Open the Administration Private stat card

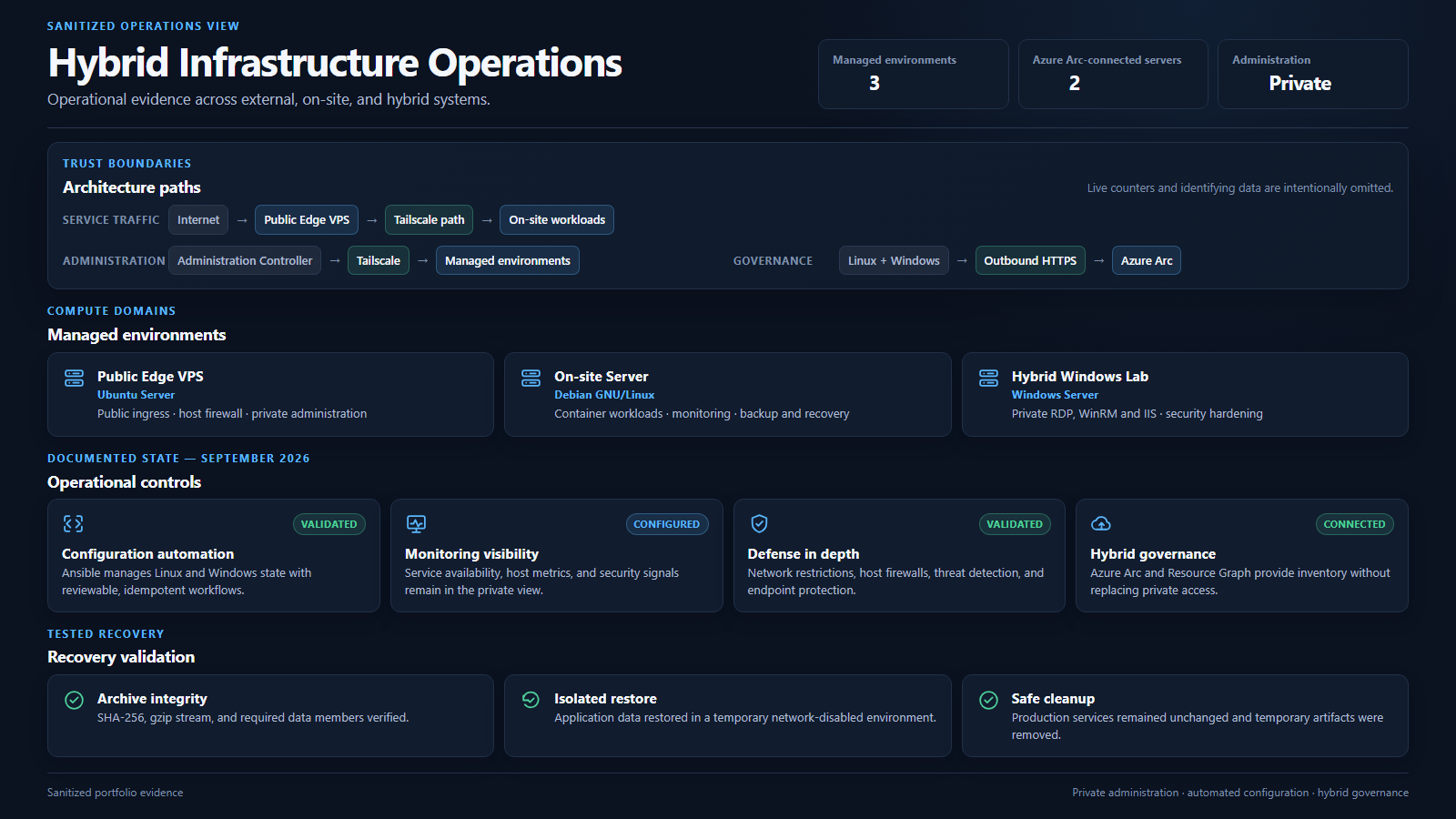[1313, 74]
